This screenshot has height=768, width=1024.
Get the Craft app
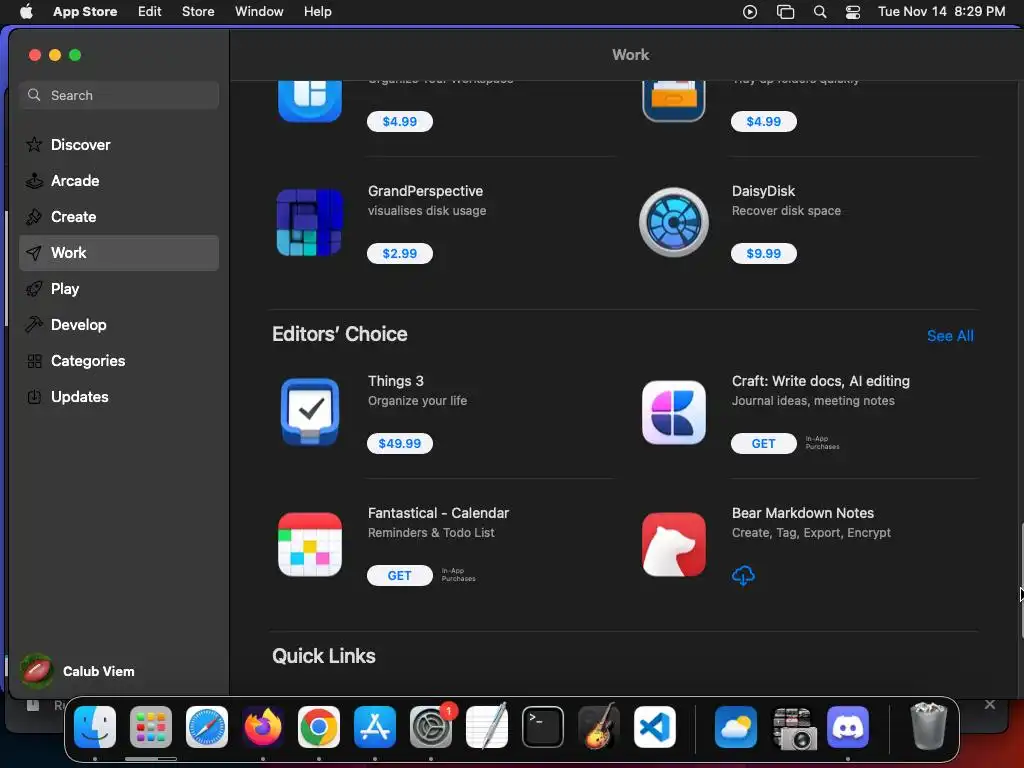[x=763, y=443]
